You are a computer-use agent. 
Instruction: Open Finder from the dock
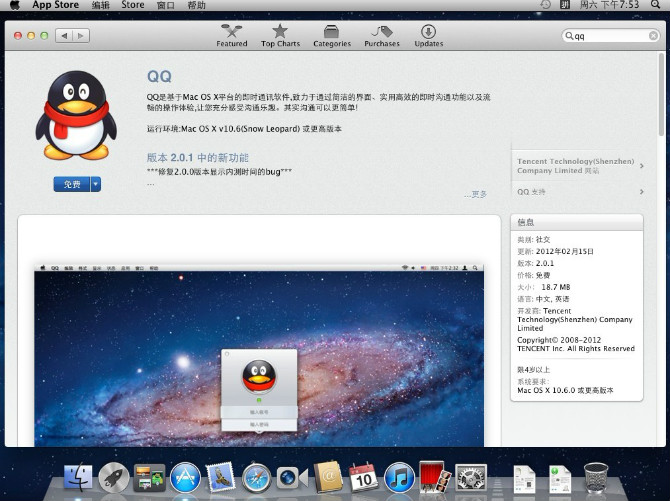click(x=78, y=478)
